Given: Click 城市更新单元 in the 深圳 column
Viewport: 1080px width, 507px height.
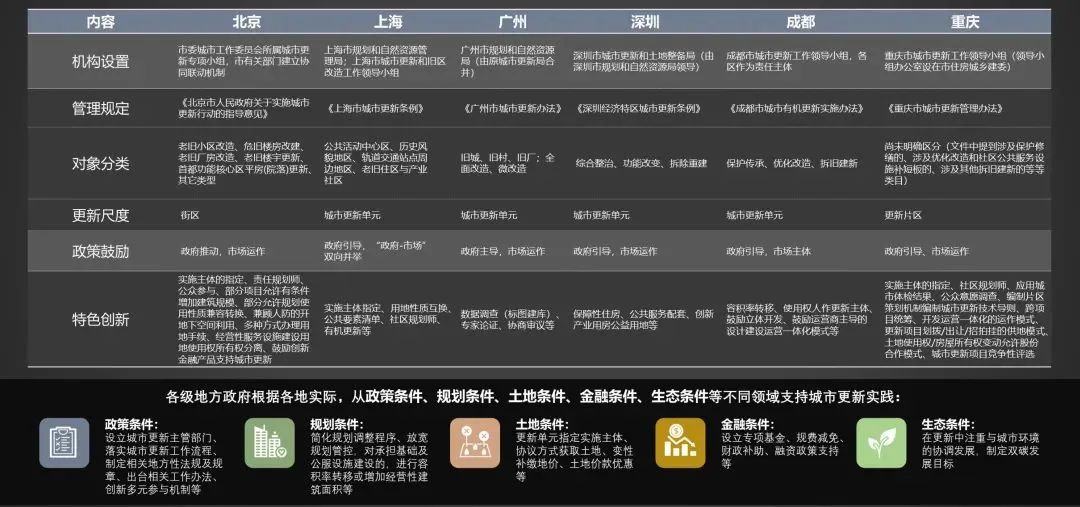Looking at the screenshot, I should click(601, 215).
